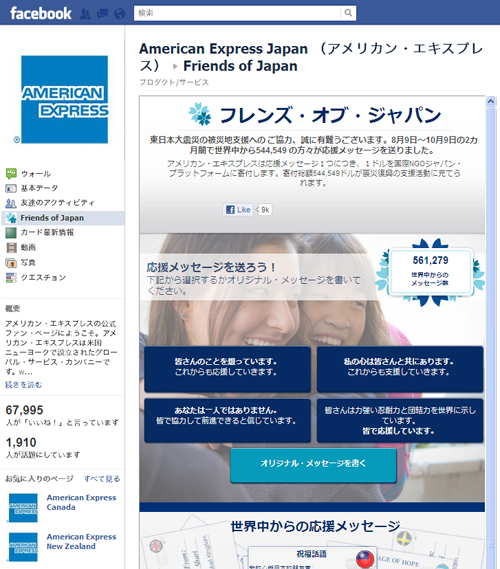
Task: Click the 561,279 message counter badge
Action: 430,271
